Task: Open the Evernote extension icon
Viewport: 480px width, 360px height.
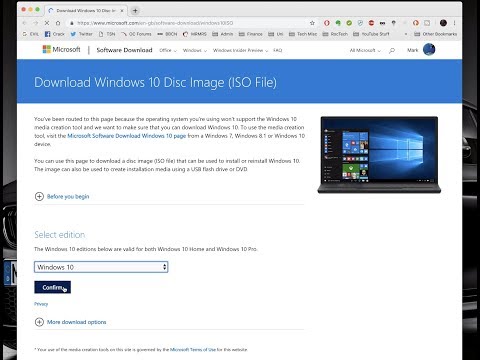Action: (x=338, y=23)
